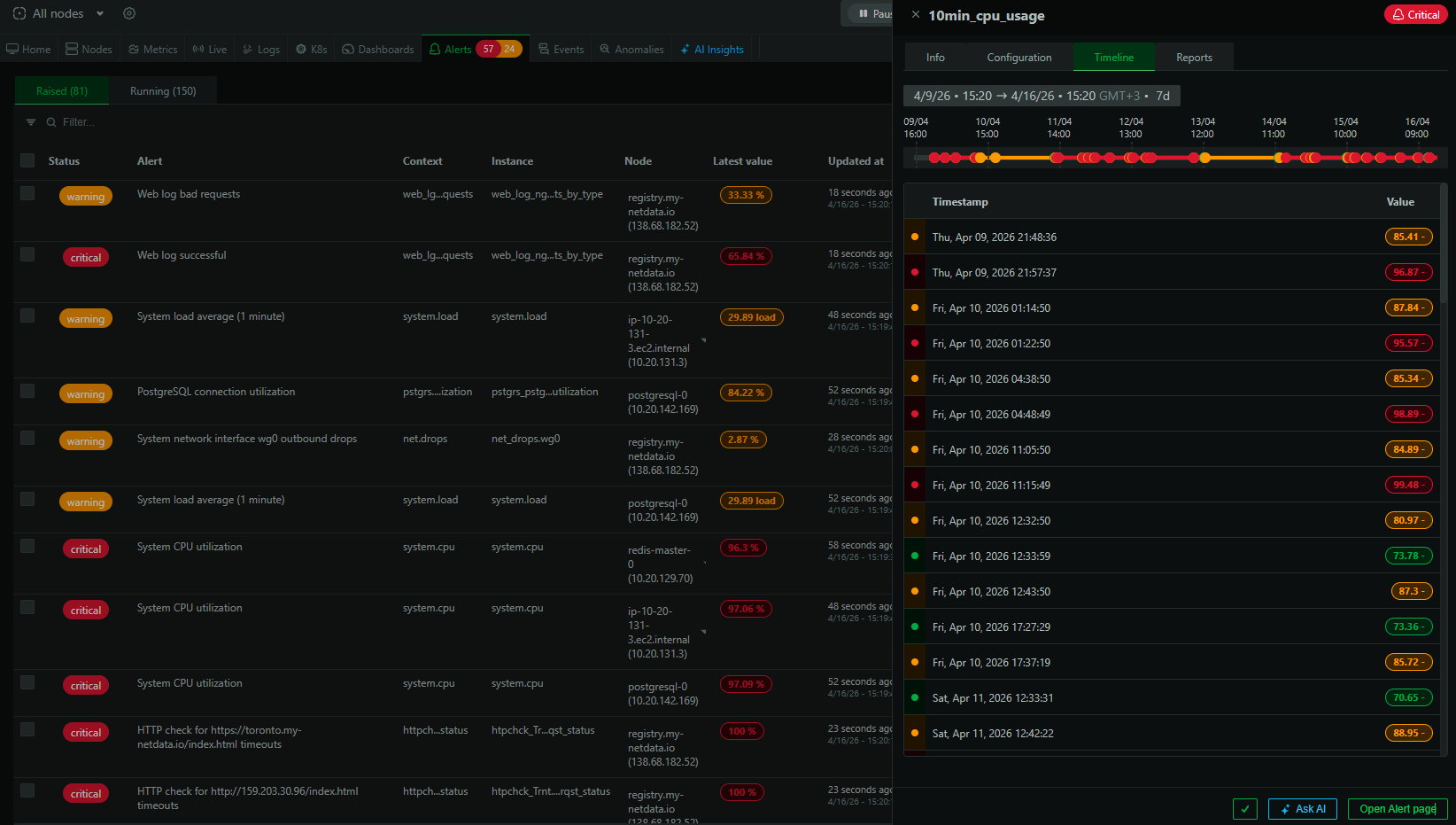
Task: Click the orange marker at 13/04 on timeline
Action: click(1204, 158)
